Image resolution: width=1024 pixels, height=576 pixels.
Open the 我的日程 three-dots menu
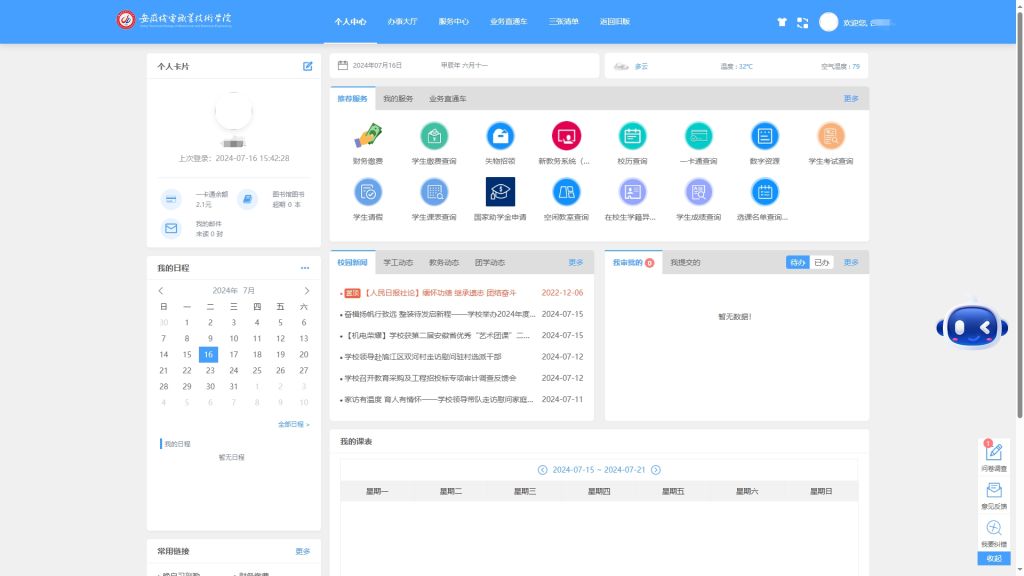pyautogui.click(x=305, y=268)
